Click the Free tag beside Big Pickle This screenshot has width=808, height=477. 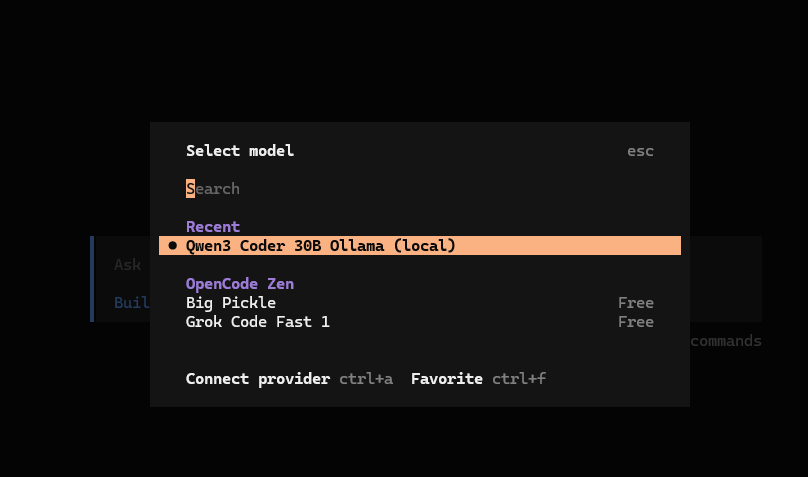click(x=636, y=303)
